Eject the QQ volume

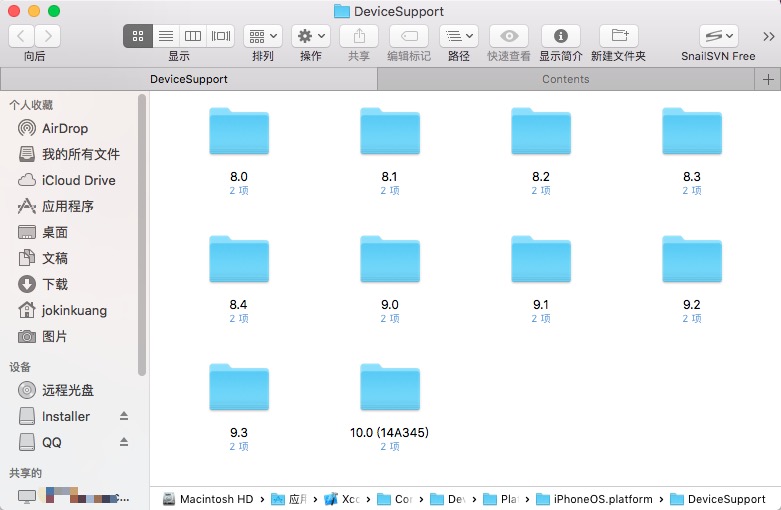(x=124, y=442)
